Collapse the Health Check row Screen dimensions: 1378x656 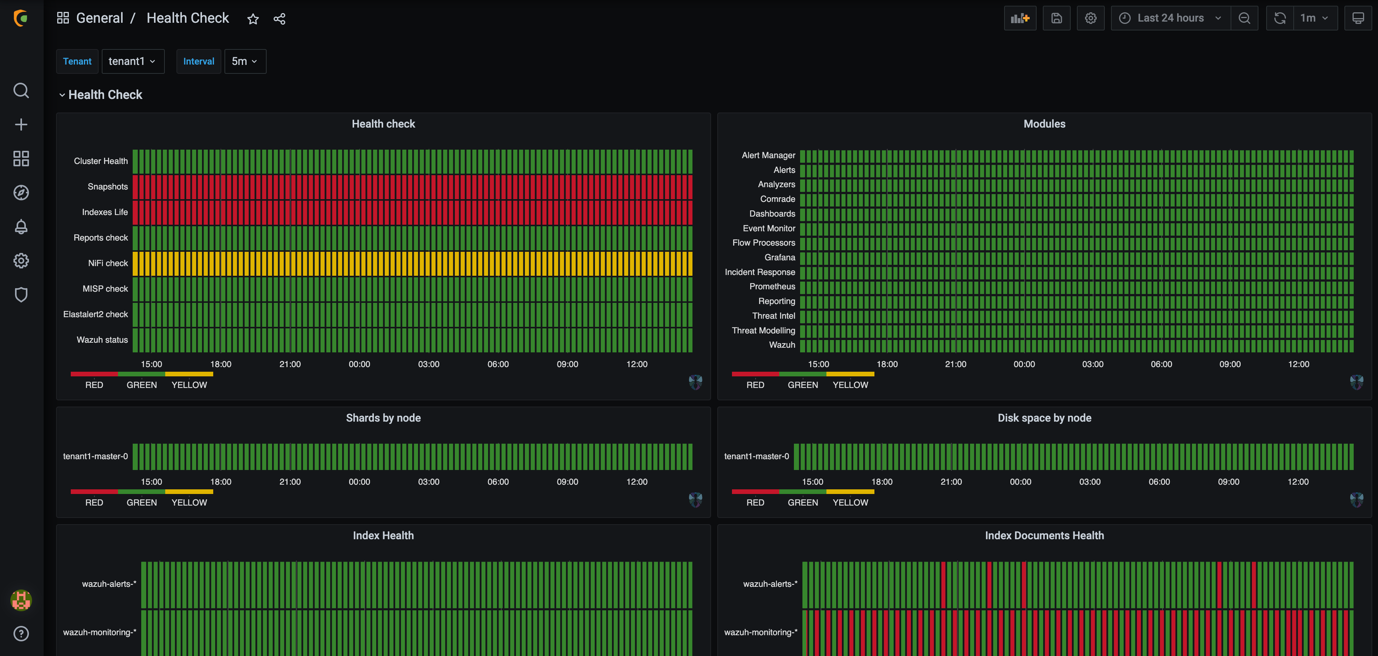click(x=62, y=95)
